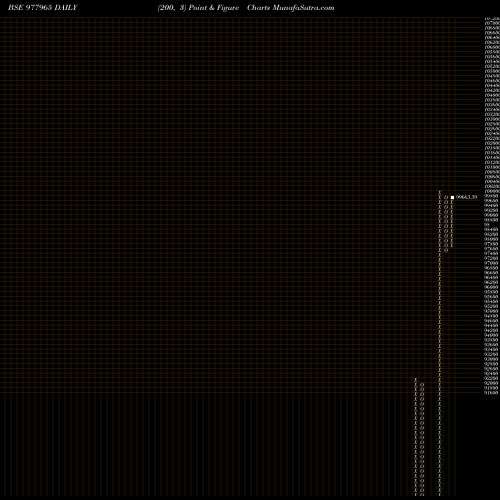
Task: Click the bottom O of the lower-left O column
Action: click(x=422, y=495)
